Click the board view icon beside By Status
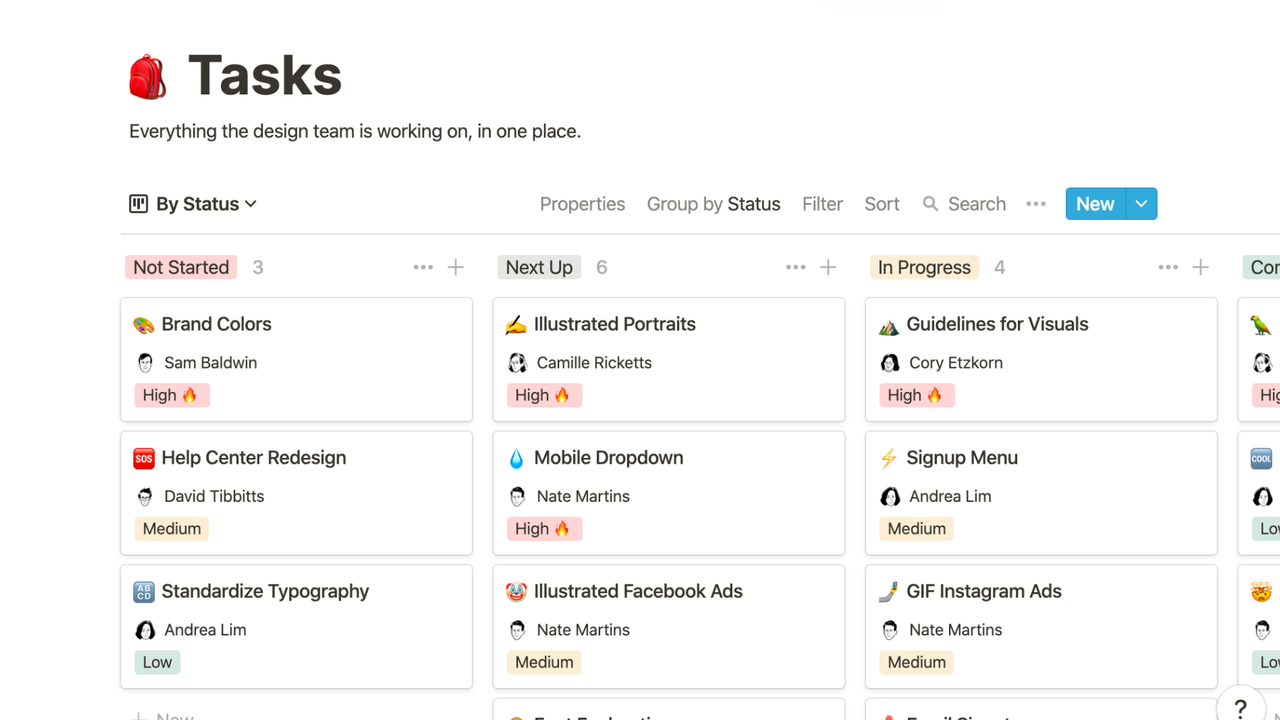The image size is (1280, 720). coord(138,203)
